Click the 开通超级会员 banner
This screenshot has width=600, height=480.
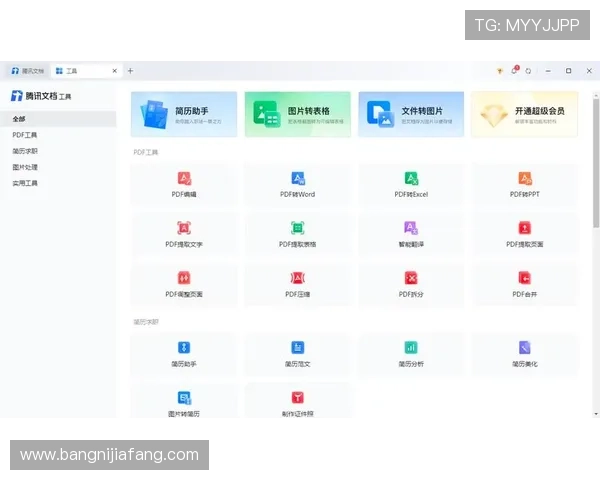[x=525, y=114]
